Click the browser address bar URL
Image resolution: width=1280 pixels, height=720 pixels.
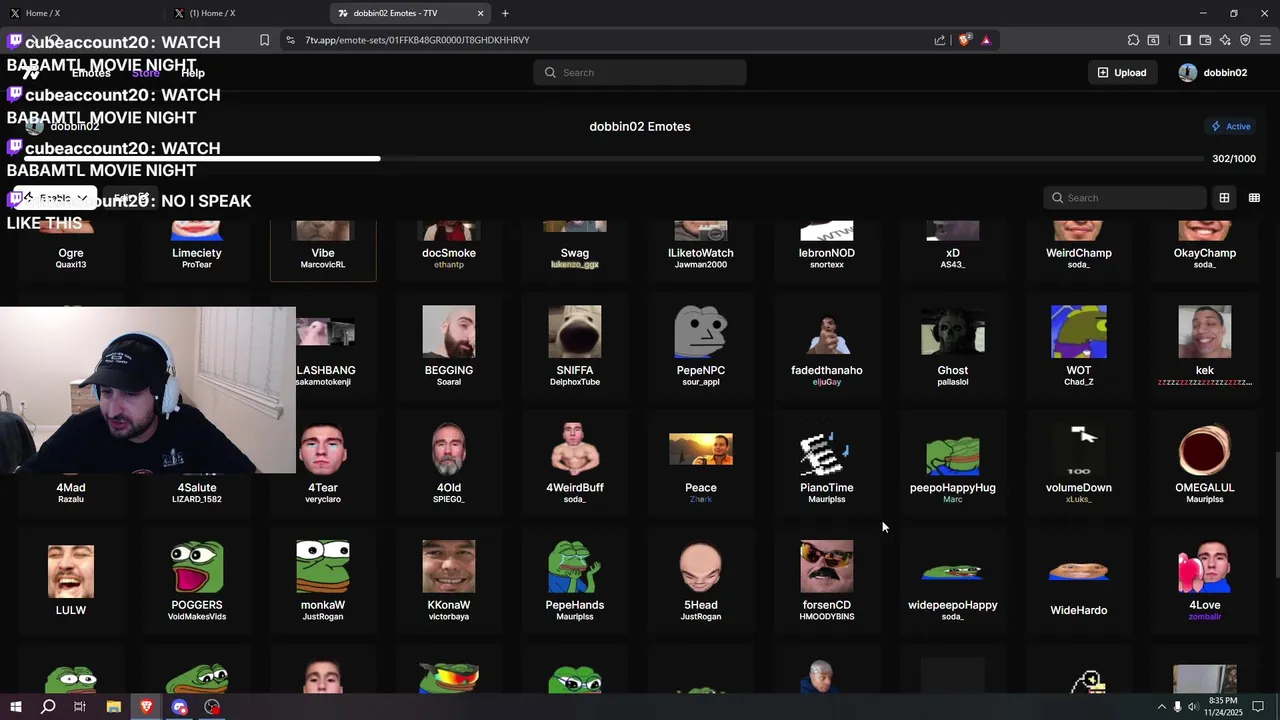point(417,40)
